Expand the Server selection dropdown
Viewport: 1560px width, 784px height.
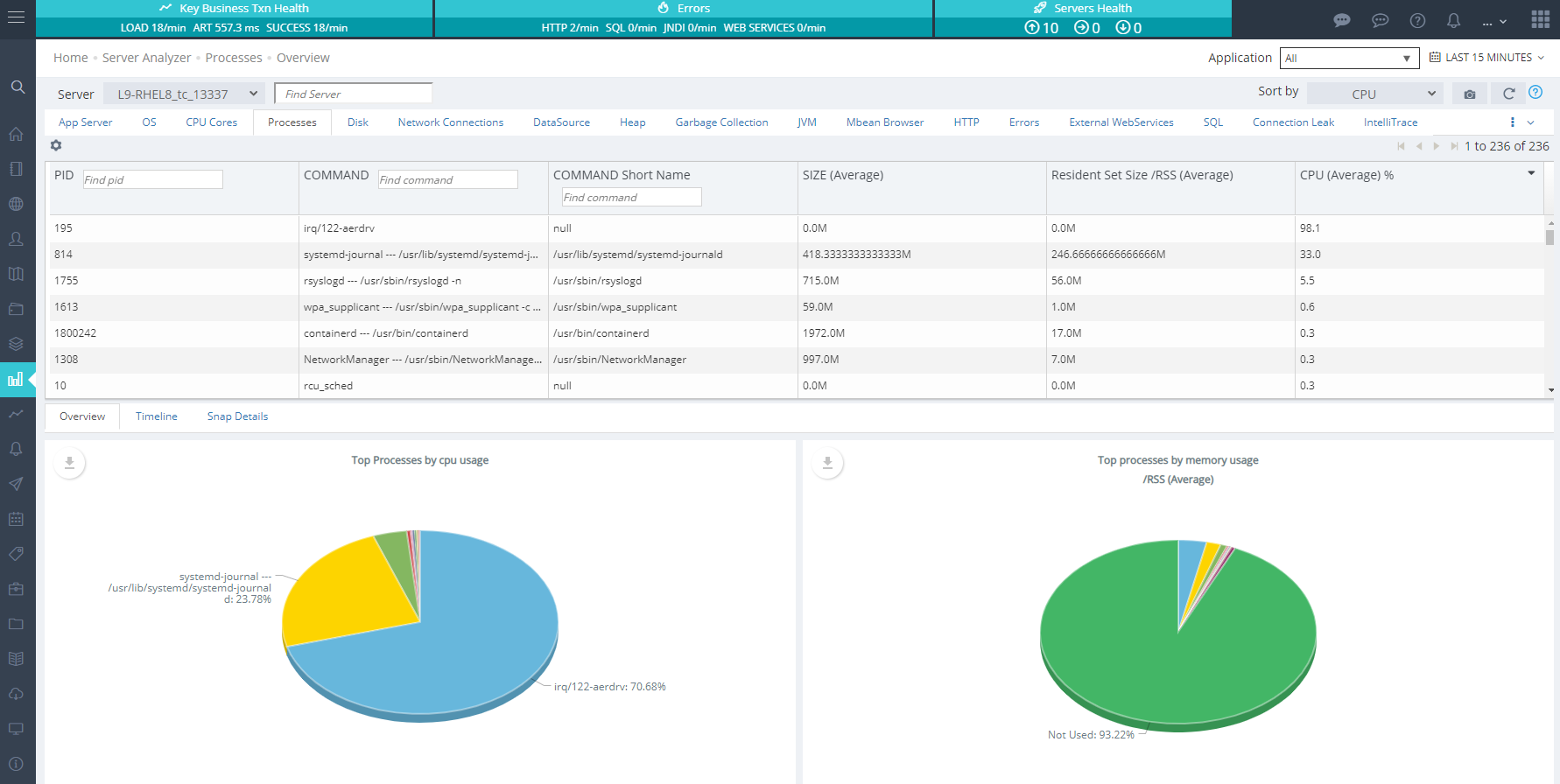pyautogui.click(x=184, y=94)
